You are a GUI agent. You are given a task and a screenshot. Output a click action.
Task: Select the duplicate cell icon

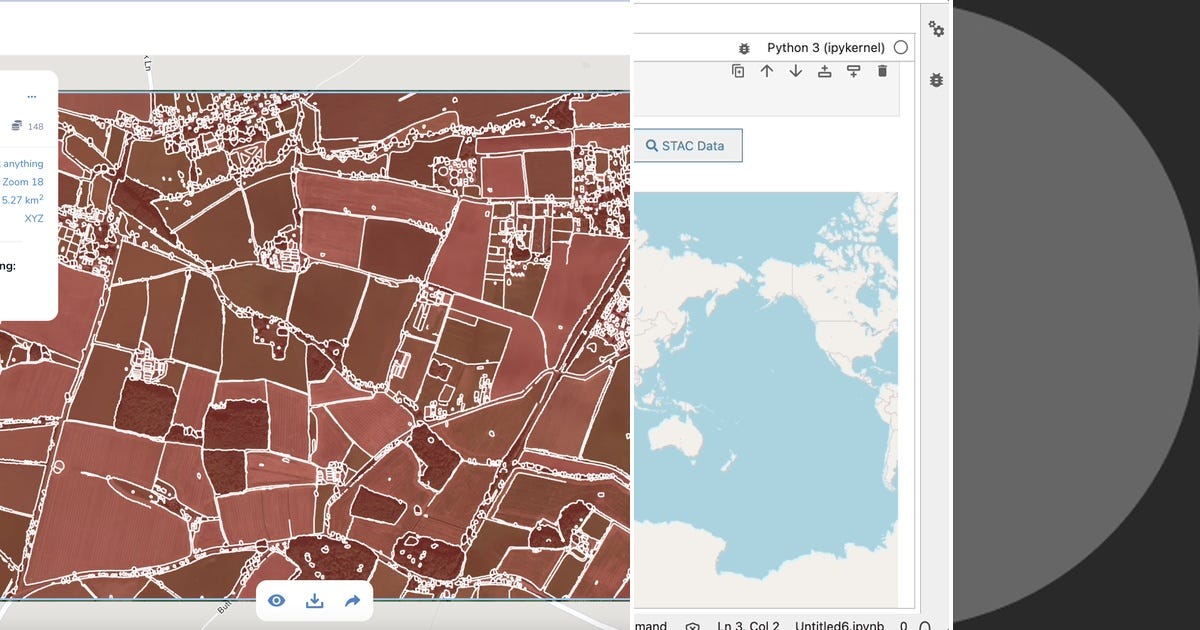[x=737, y=71]
